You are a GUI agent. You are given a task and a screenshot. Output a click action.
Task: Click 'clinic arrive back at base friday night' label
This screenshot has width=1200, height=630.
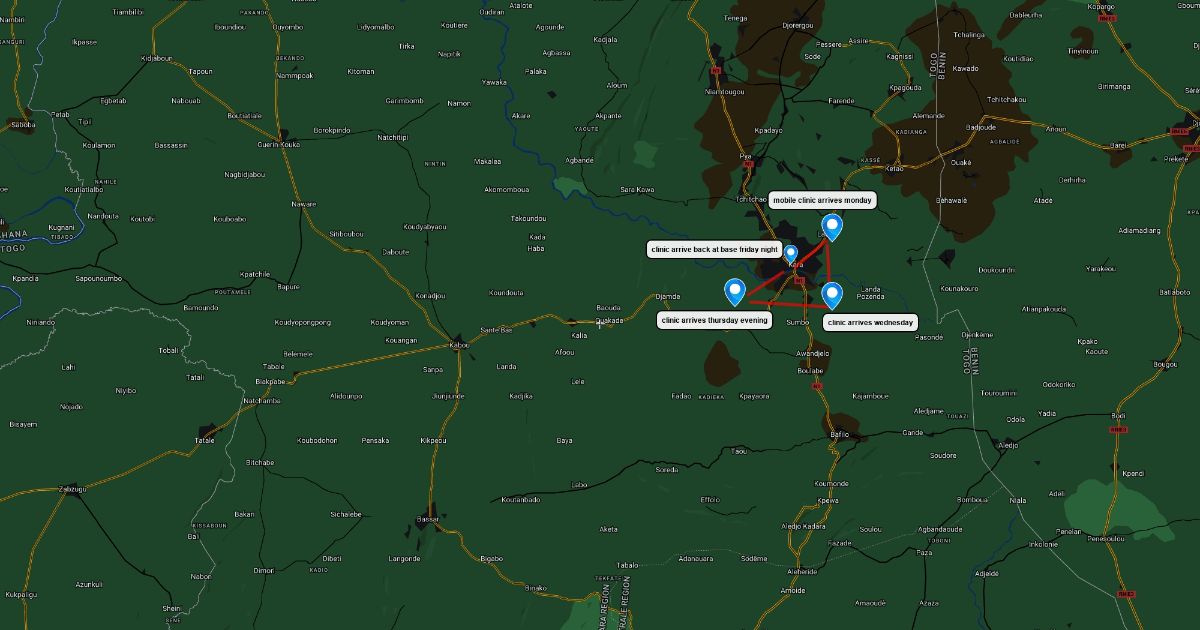(714, 249)
